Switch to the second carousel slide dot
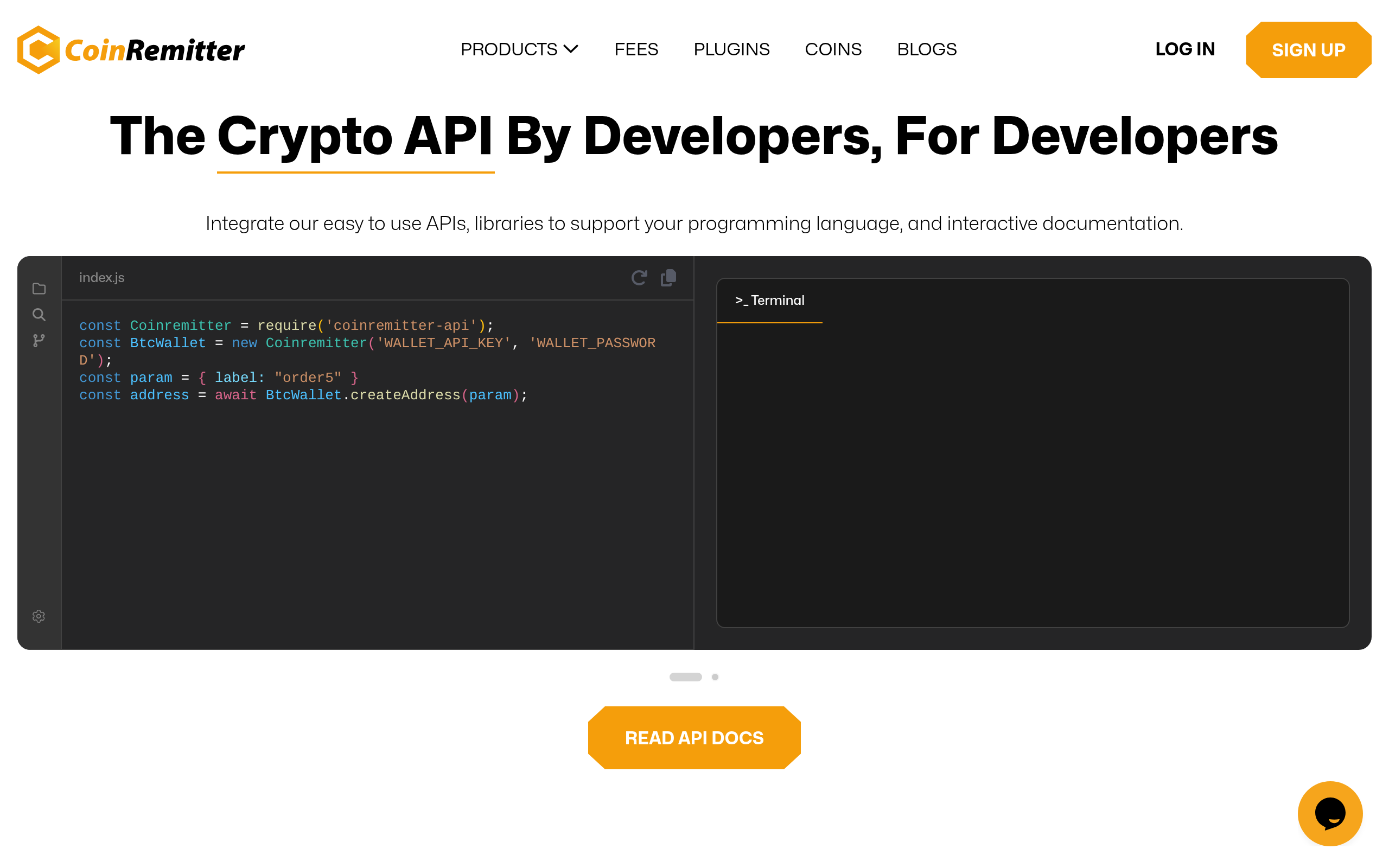The height and width of the screenshot is (868, 1389). click(715, 677)
